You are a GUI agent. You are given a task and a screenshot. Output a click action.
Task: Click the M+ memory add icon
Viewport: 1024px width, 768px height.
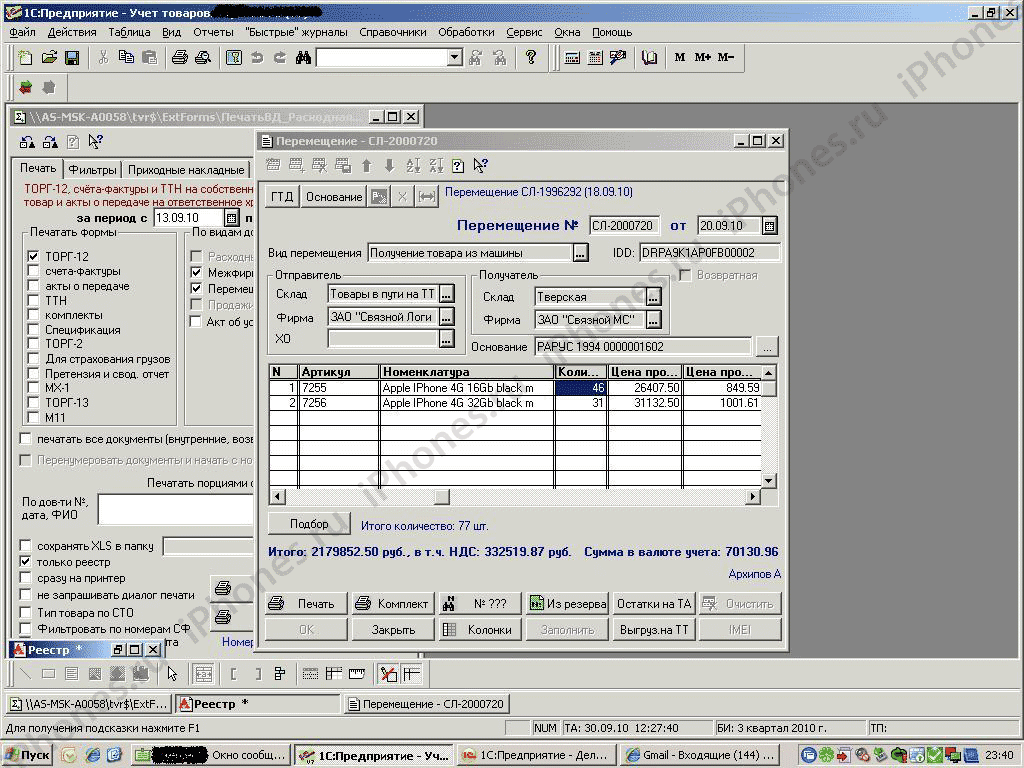pyautogui.click(x=703, y=58)
